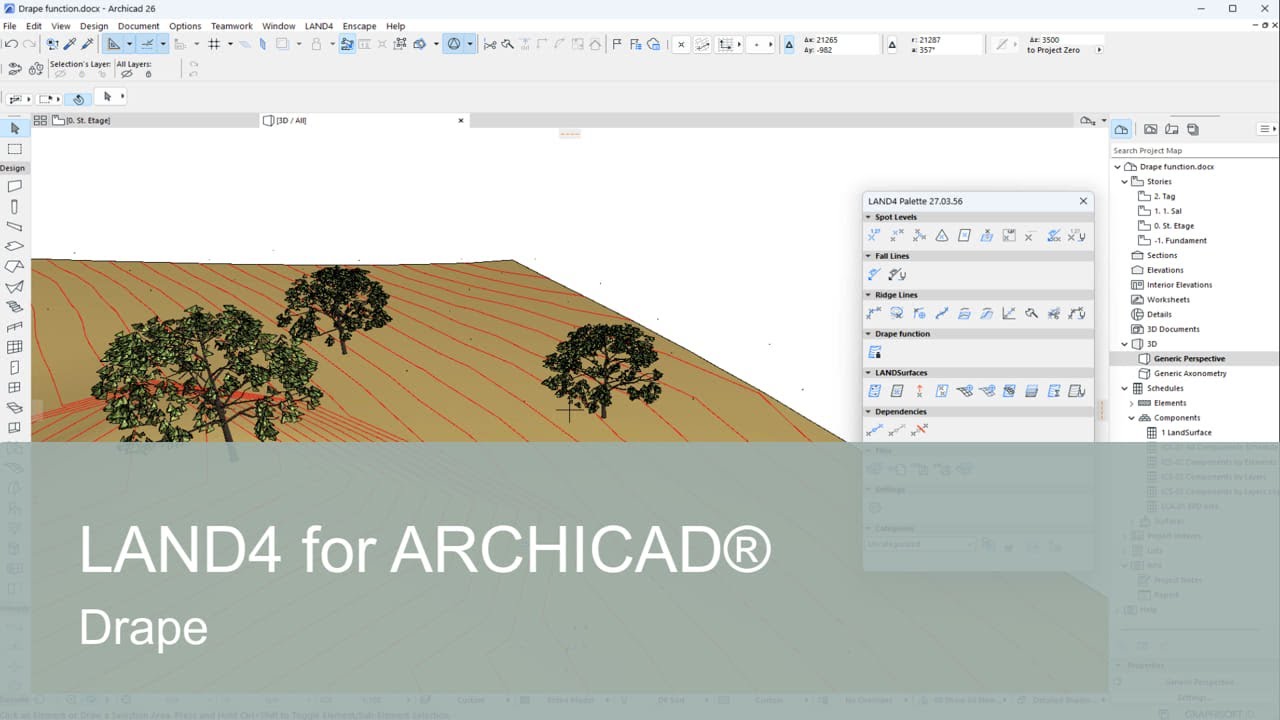
Task: Select Generic Axonometry in Project Map
Action: [1189, 373]
